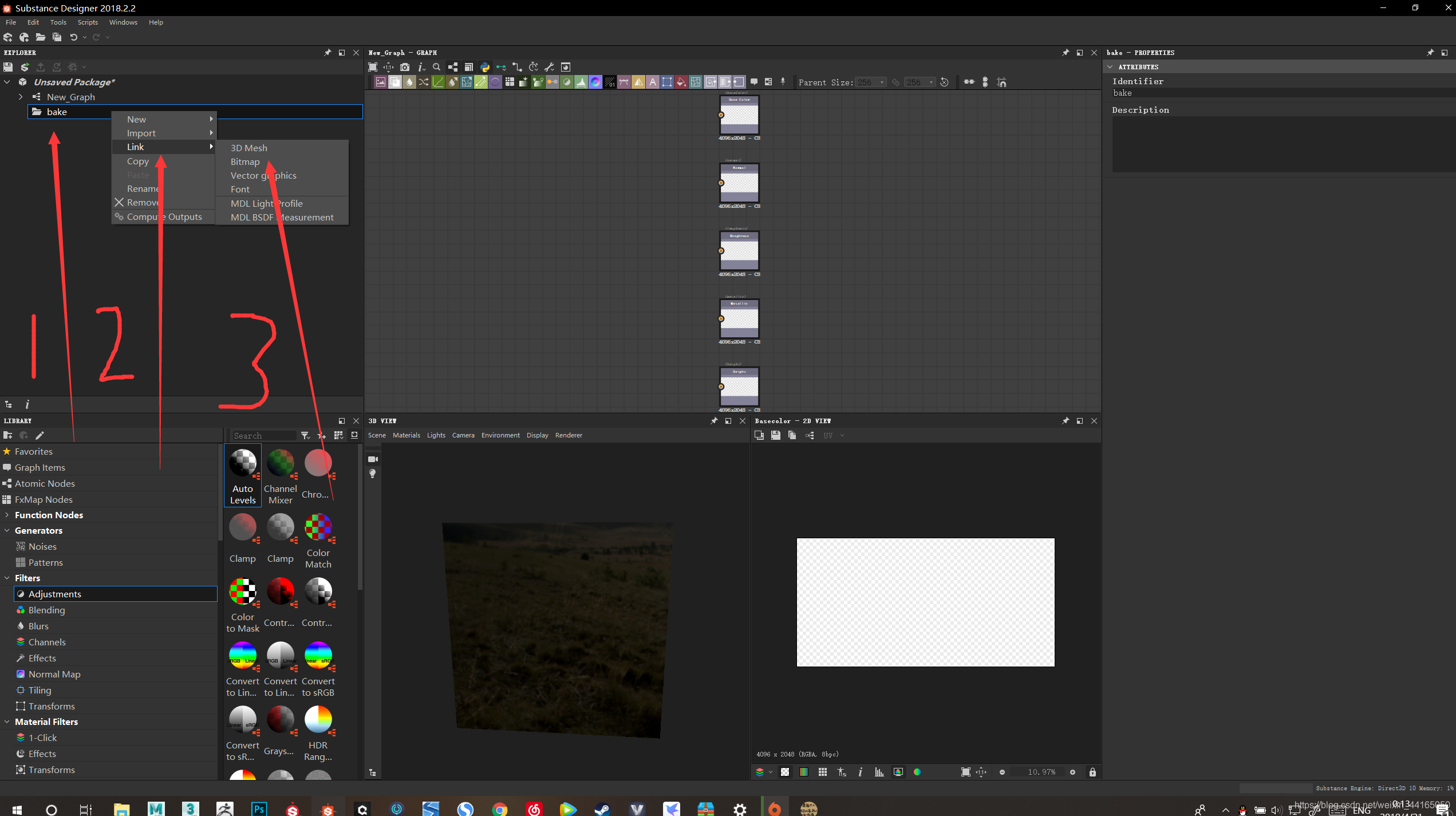1456x816 pixels.
Task: Click the histogram icon in the 2D view
Action: point(879,772)
